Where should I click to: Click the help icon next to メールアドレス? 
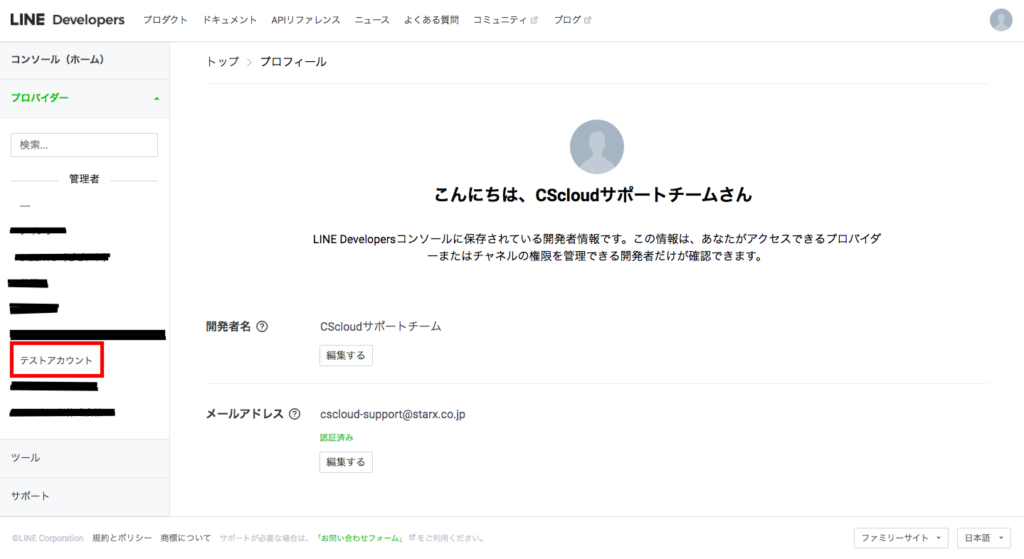pos(294,414)
